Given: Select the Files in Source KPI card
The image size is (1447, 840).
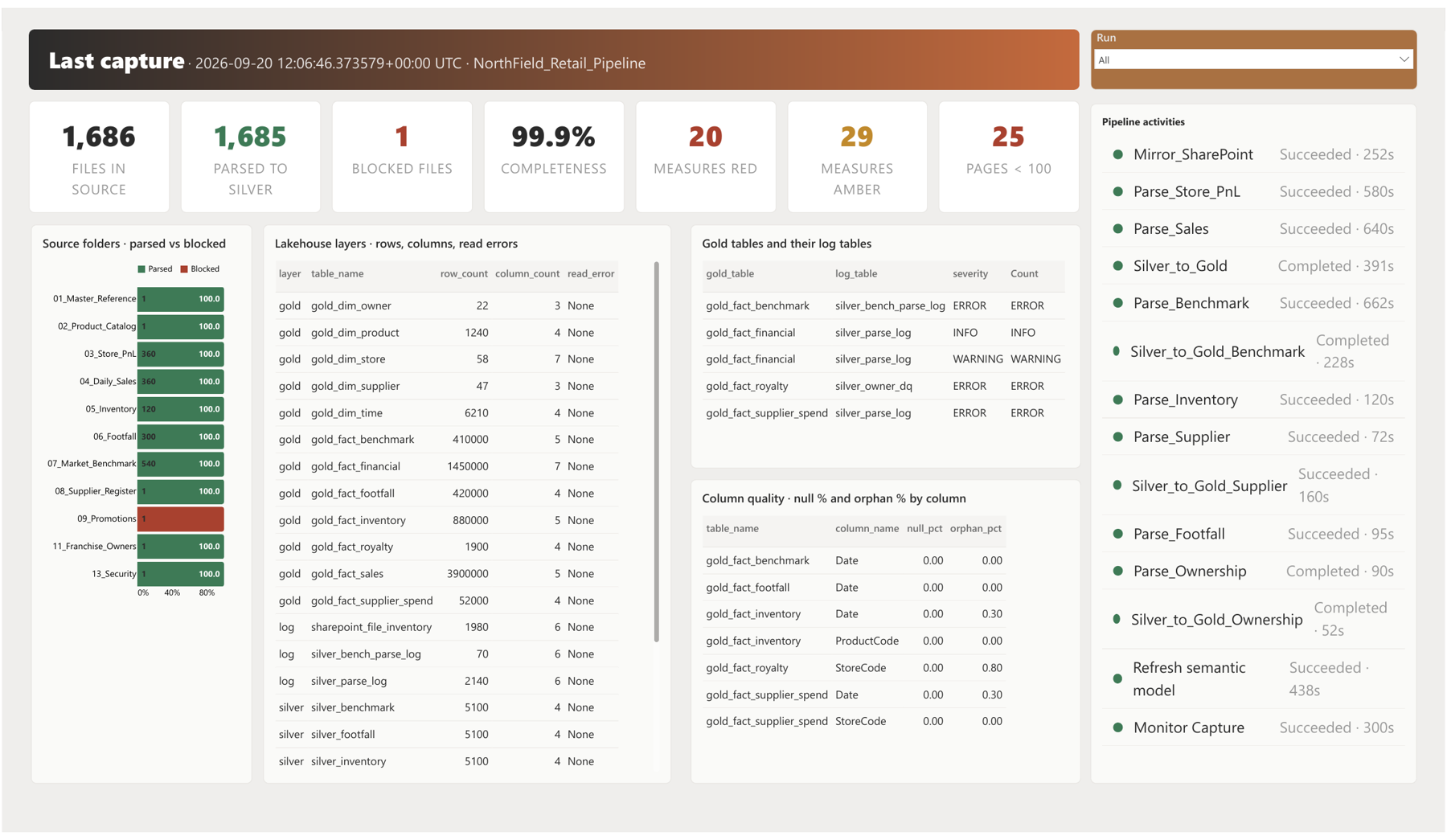Looking at the screenshot, I should (x=99, y=157).
